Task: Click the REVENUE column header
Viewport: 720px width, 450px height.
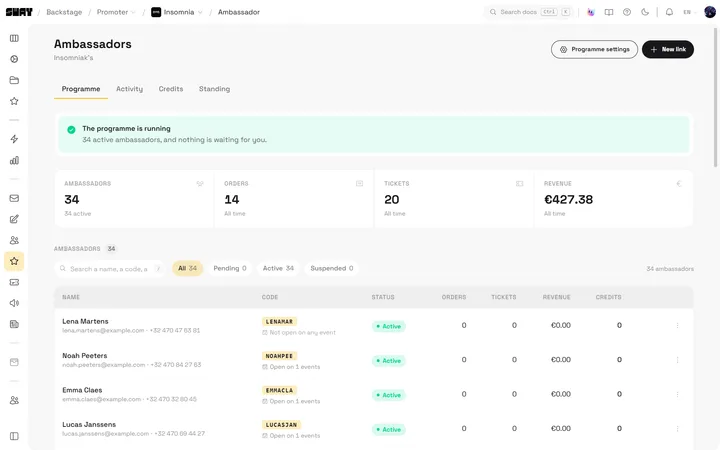Action: (x=557, y=297)
